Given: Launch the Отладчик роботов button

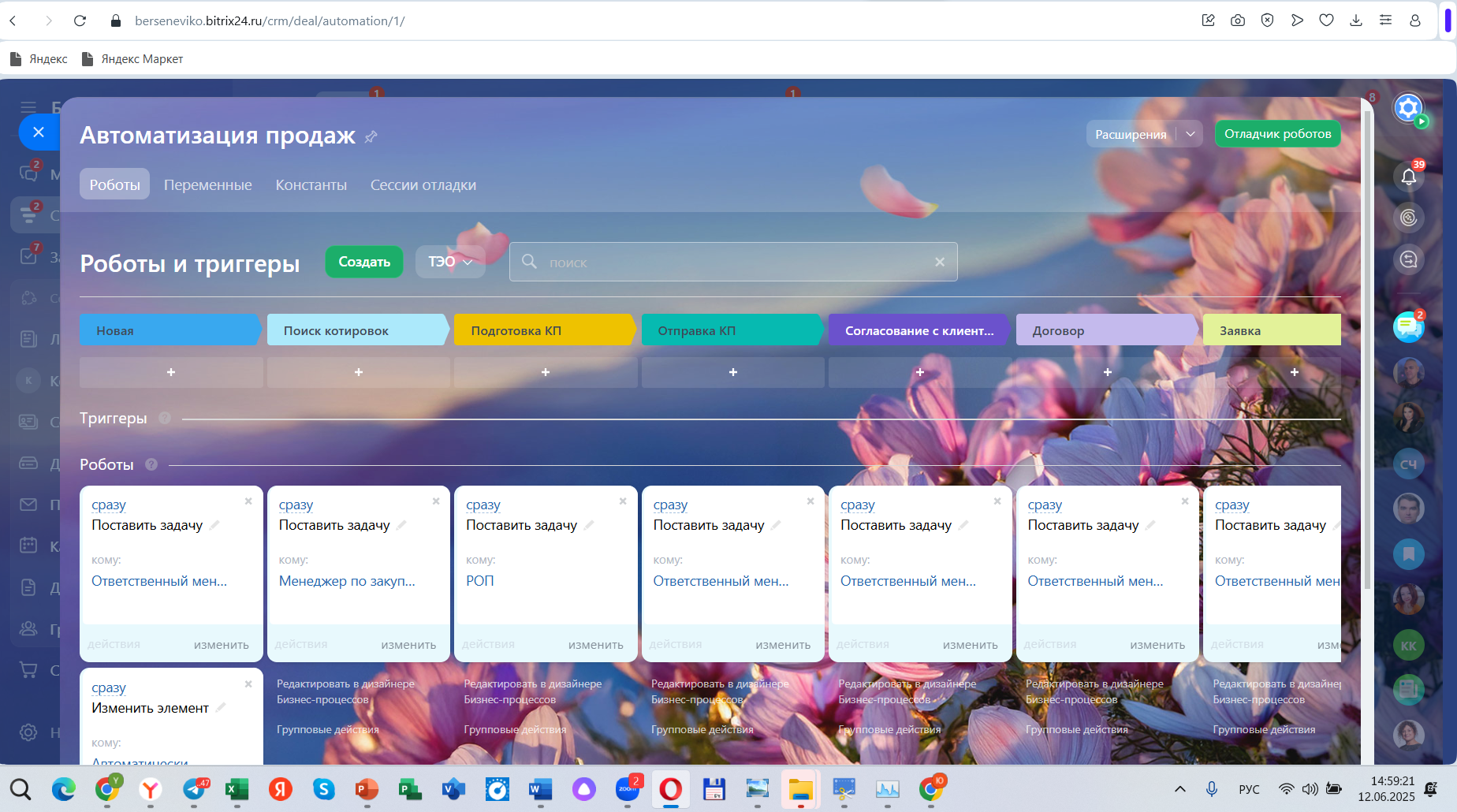Looking at the screenshot, I should (1277, 134).
